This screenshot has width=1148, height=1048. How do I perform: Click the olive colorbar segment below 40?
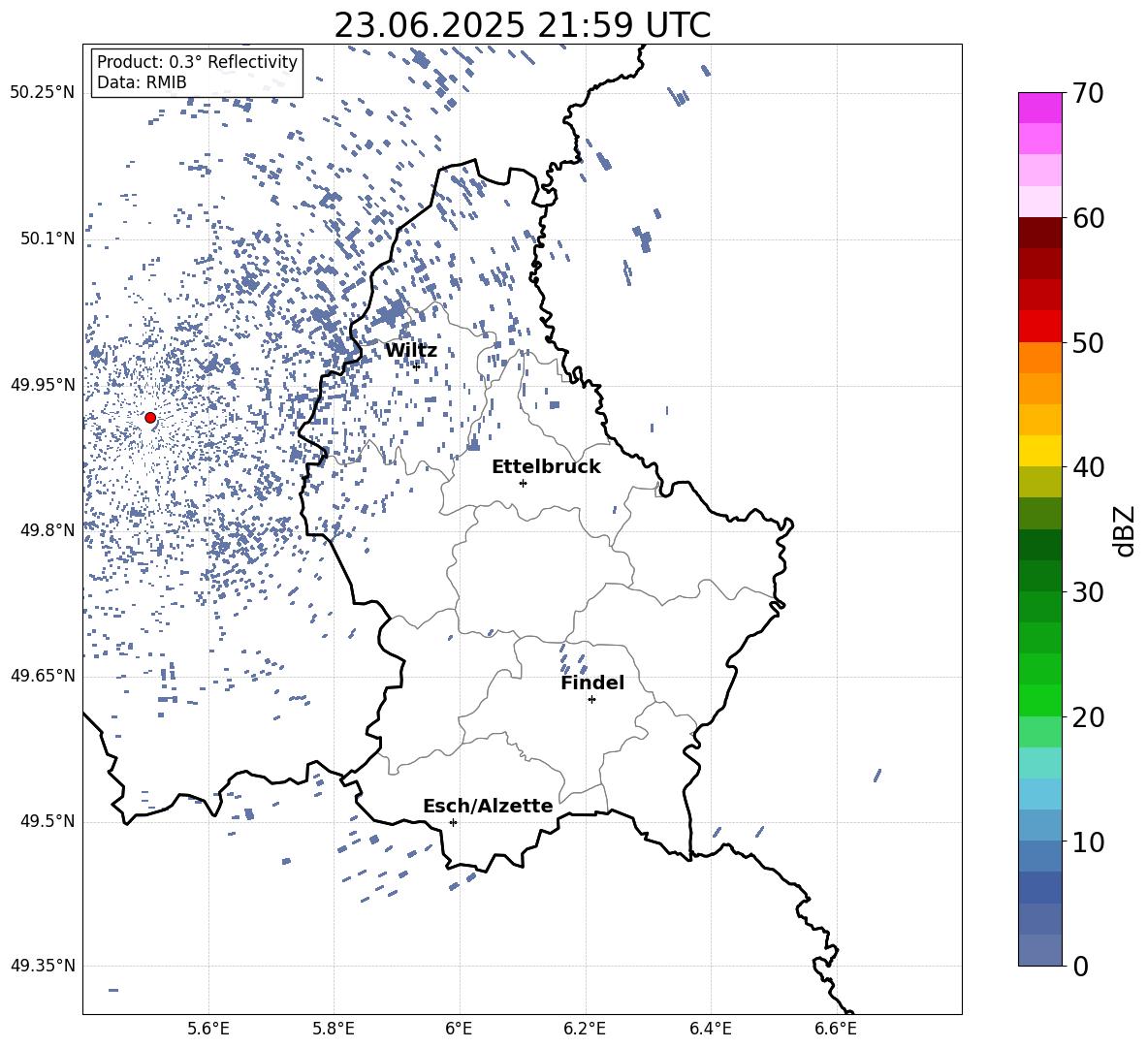1039,482
